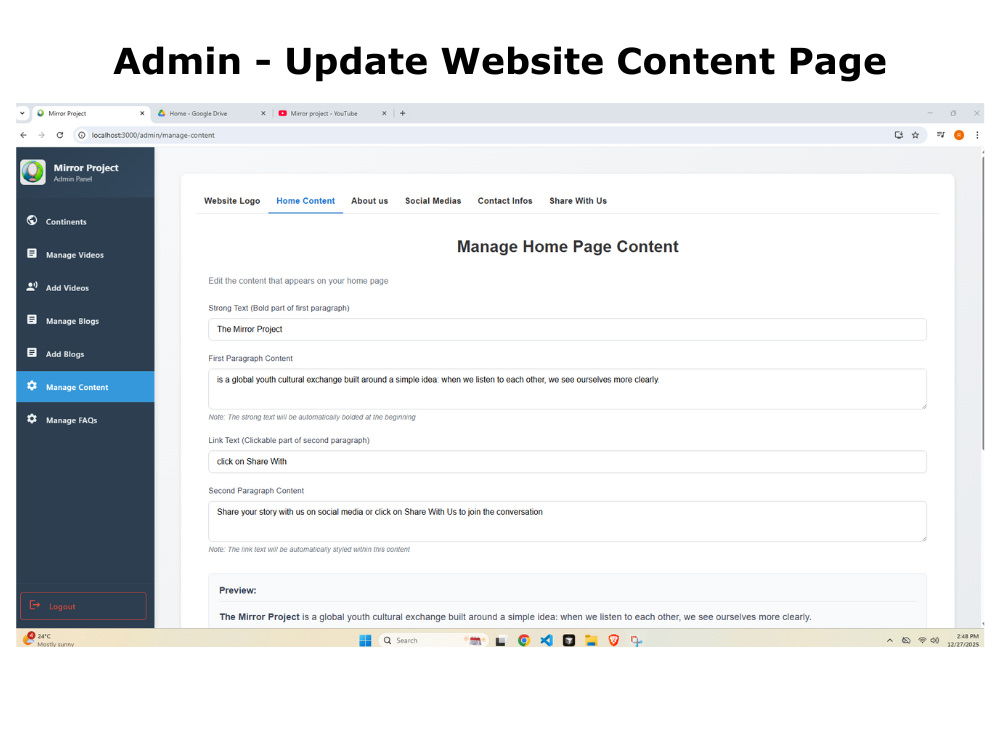Open Add Blogs in the sidebar
The height and width of the screenshot is (750, 1000).
click(x=85, y=354)
